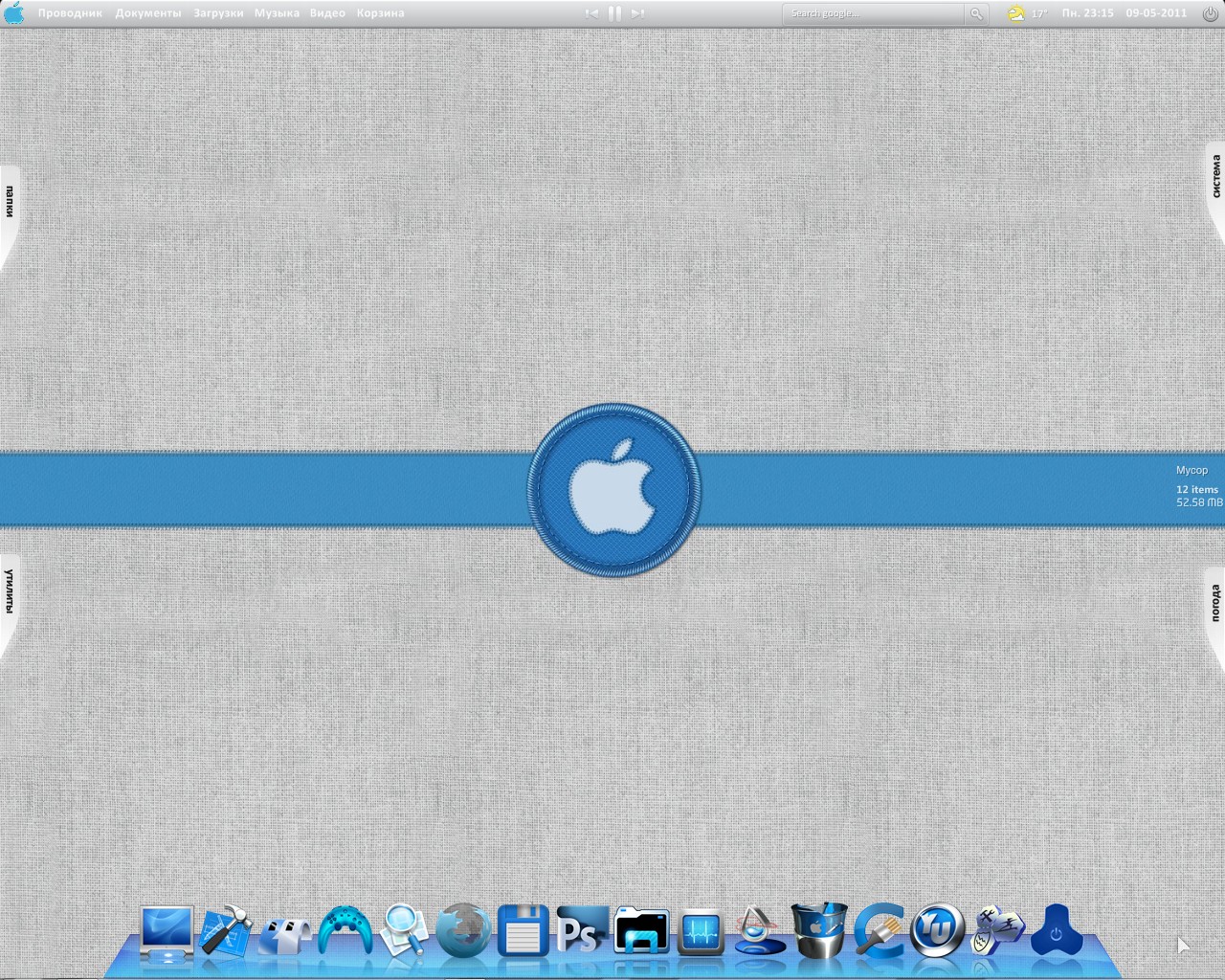The height and width of the screenshot is (980, 1225).
Task: Click the 17° temperature reading
Action: point(1039,13)
